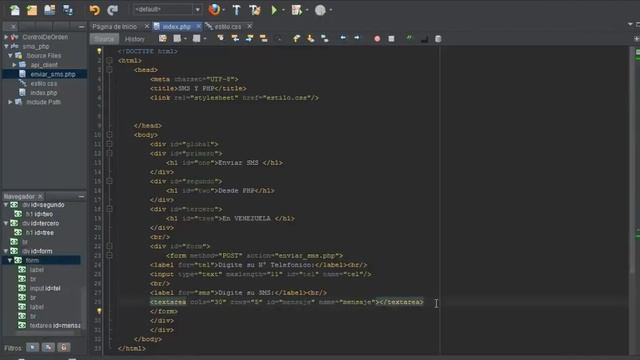The image size is (640, 360).
Task: Open the Run Project dropdown arrow
Action: [x=283, y=10]
